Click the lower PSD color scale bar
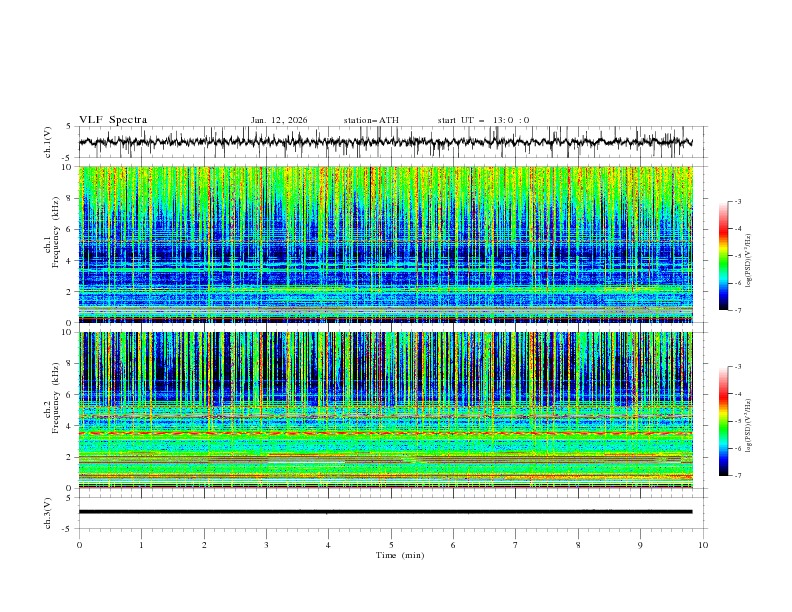 (x=724, y=421)
